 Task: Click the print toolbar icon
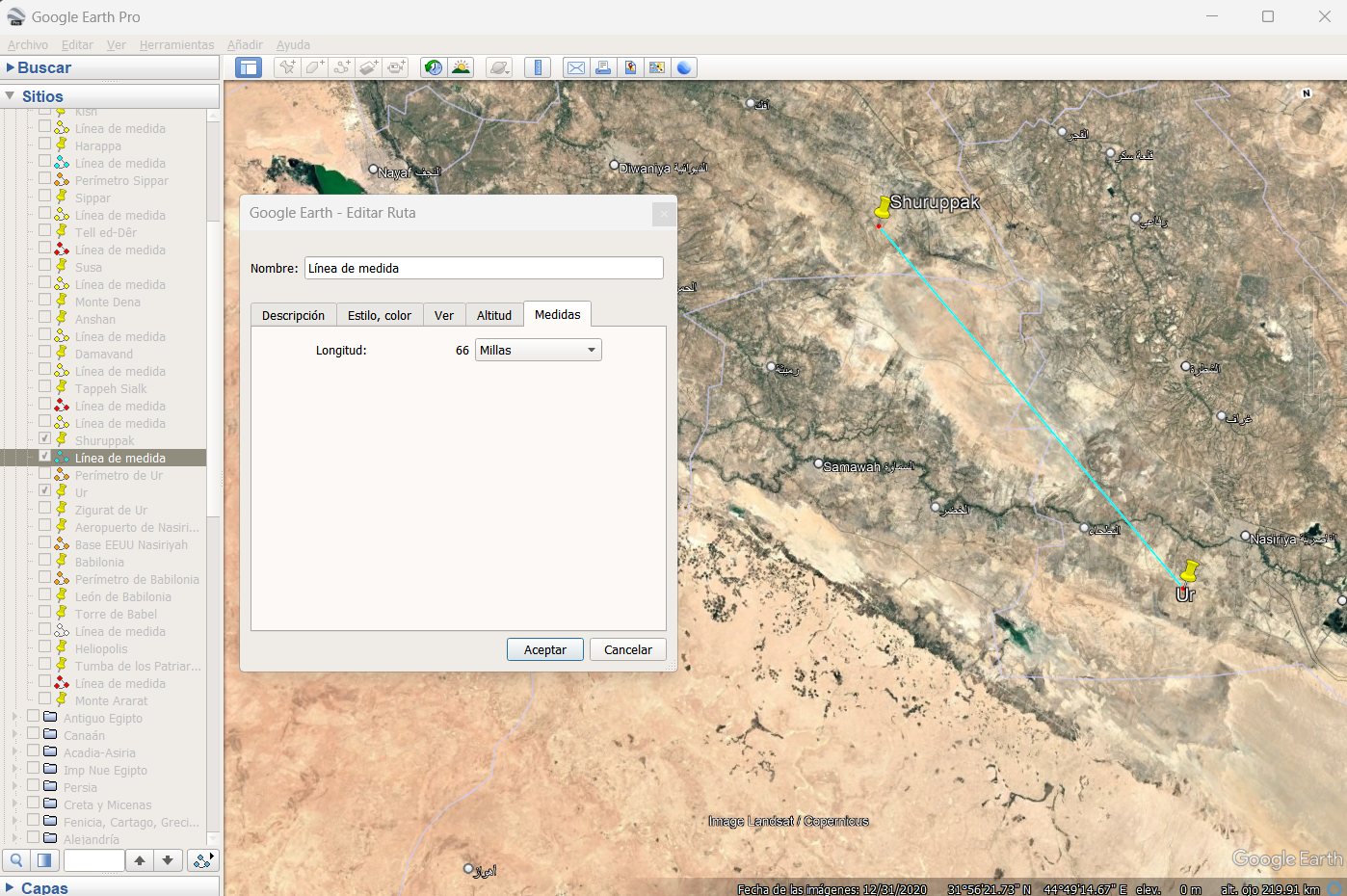pyautogui.click(x=603, y=67)
